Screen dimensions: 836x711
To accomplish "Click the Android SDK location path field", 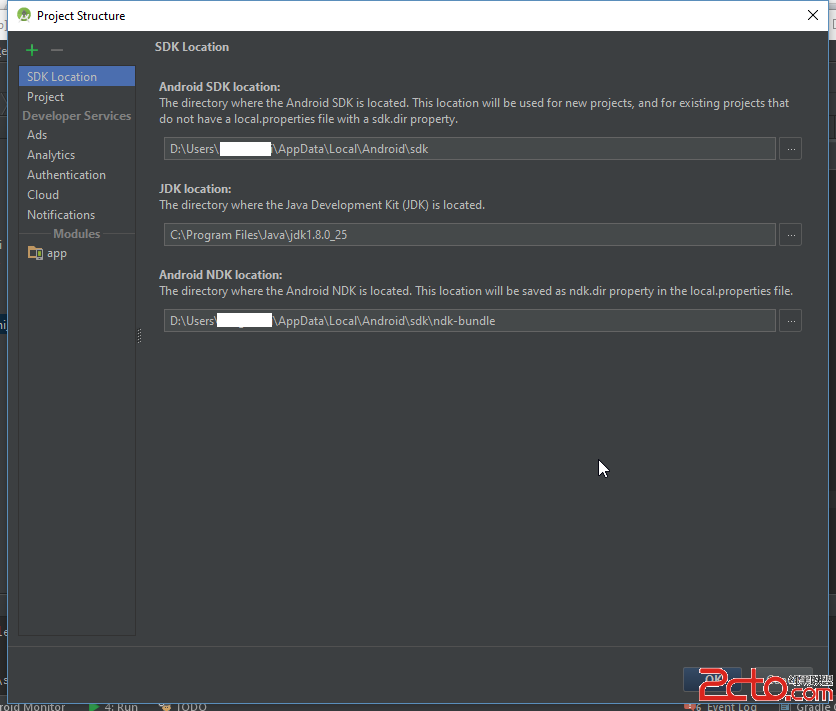I will [x=469, y=149].
